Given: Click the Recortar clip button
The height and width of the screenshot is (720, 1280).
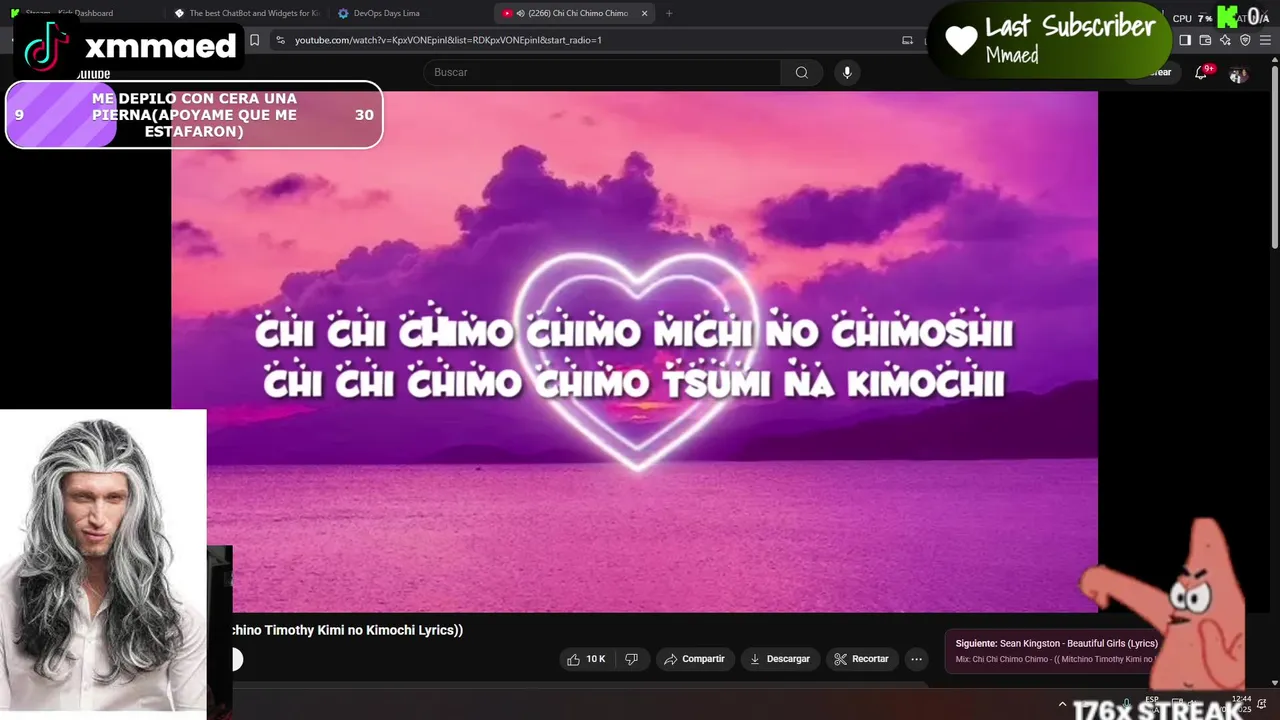Looking at the screenshot, I should 862,659.
